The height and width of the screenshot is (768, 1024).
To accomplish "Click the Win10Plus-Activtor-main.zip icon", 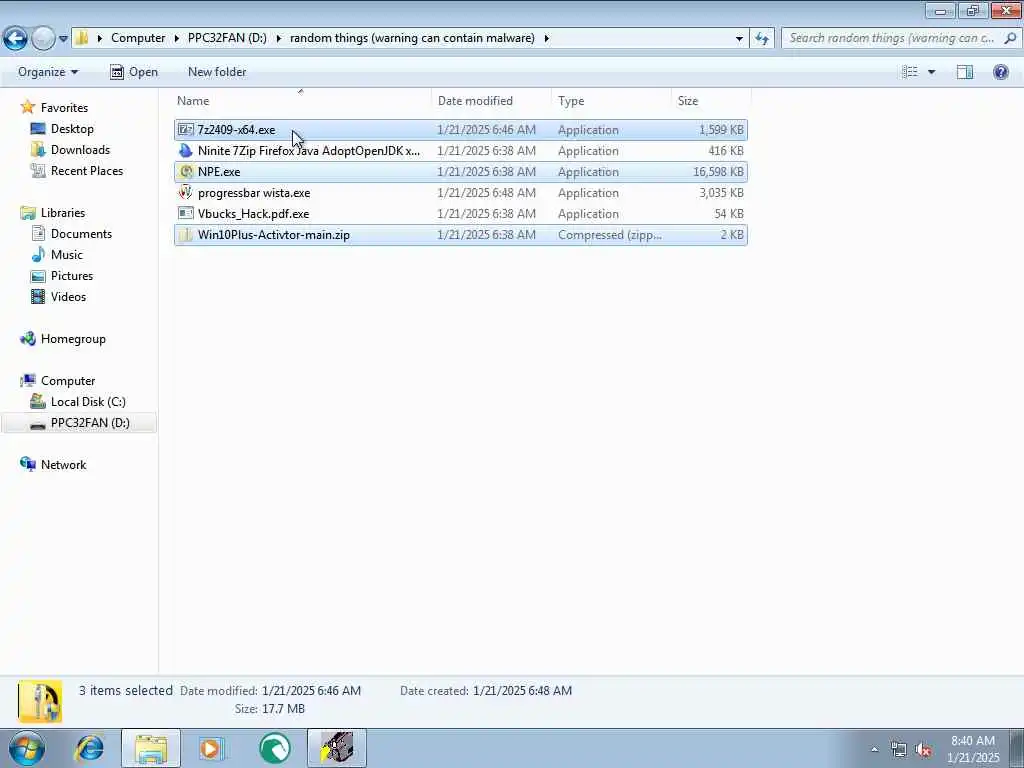I will tap(186, 234).
